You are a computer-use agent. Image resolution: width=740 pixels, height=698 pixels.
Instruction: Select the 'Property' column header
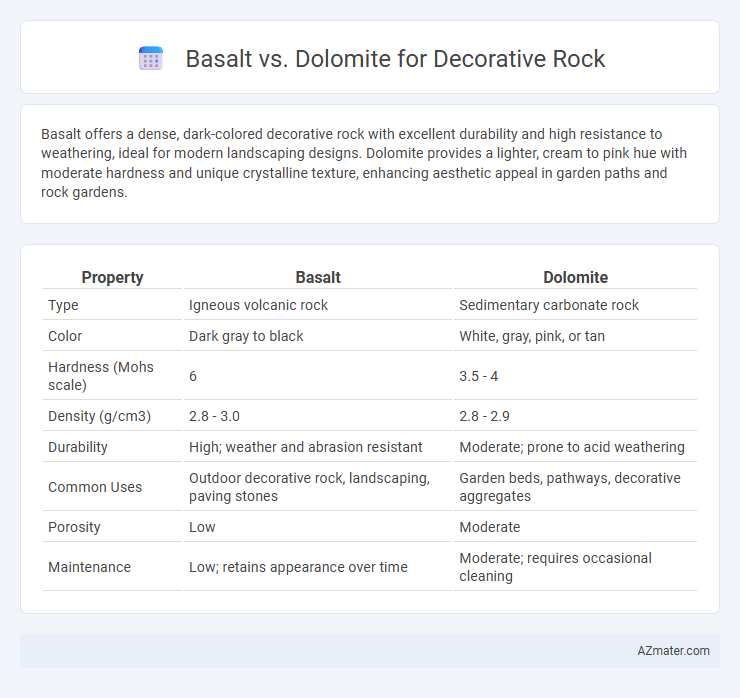(x=112, y=278)
